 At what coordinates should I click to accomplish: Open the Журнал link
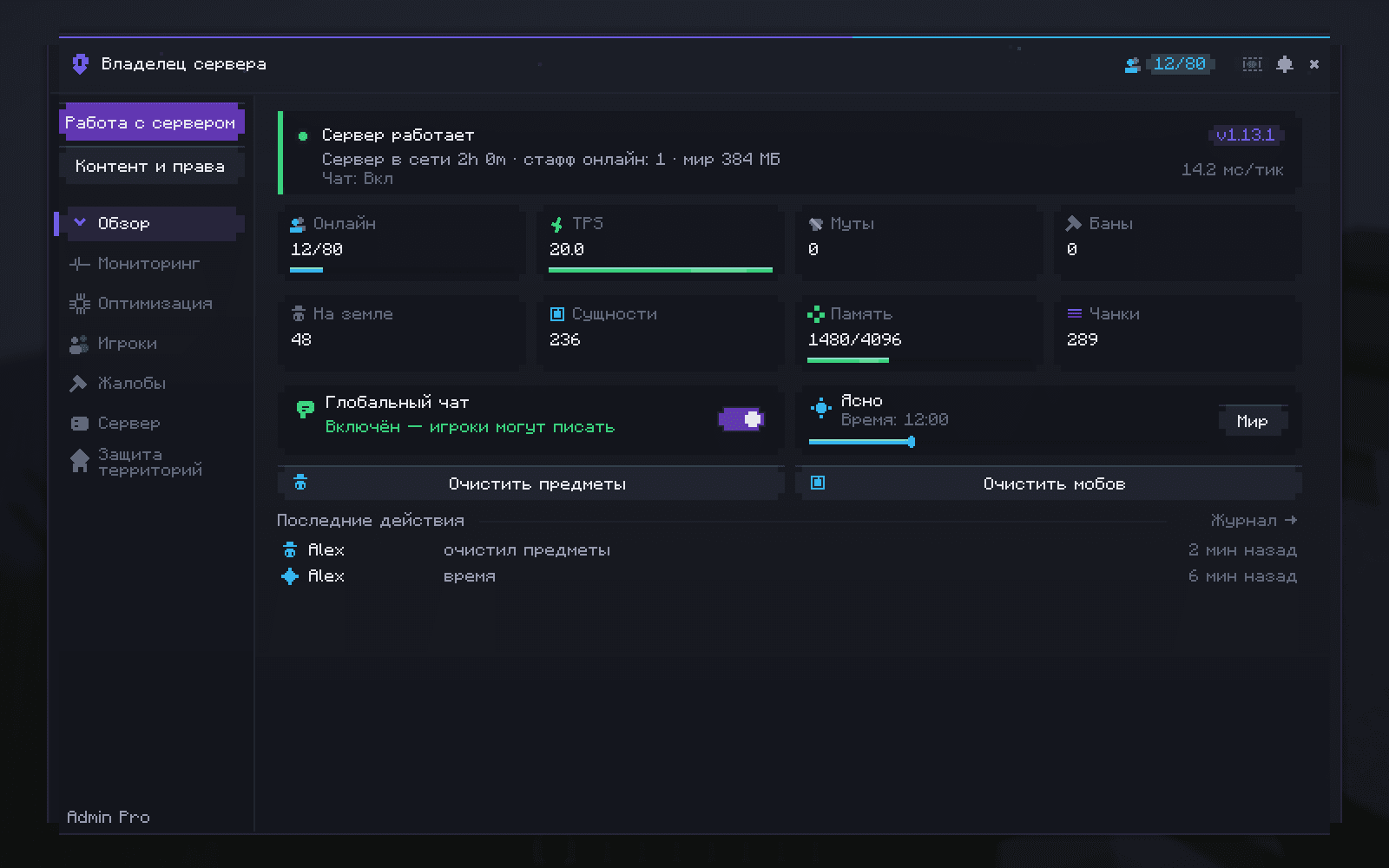click(1254, 521)
